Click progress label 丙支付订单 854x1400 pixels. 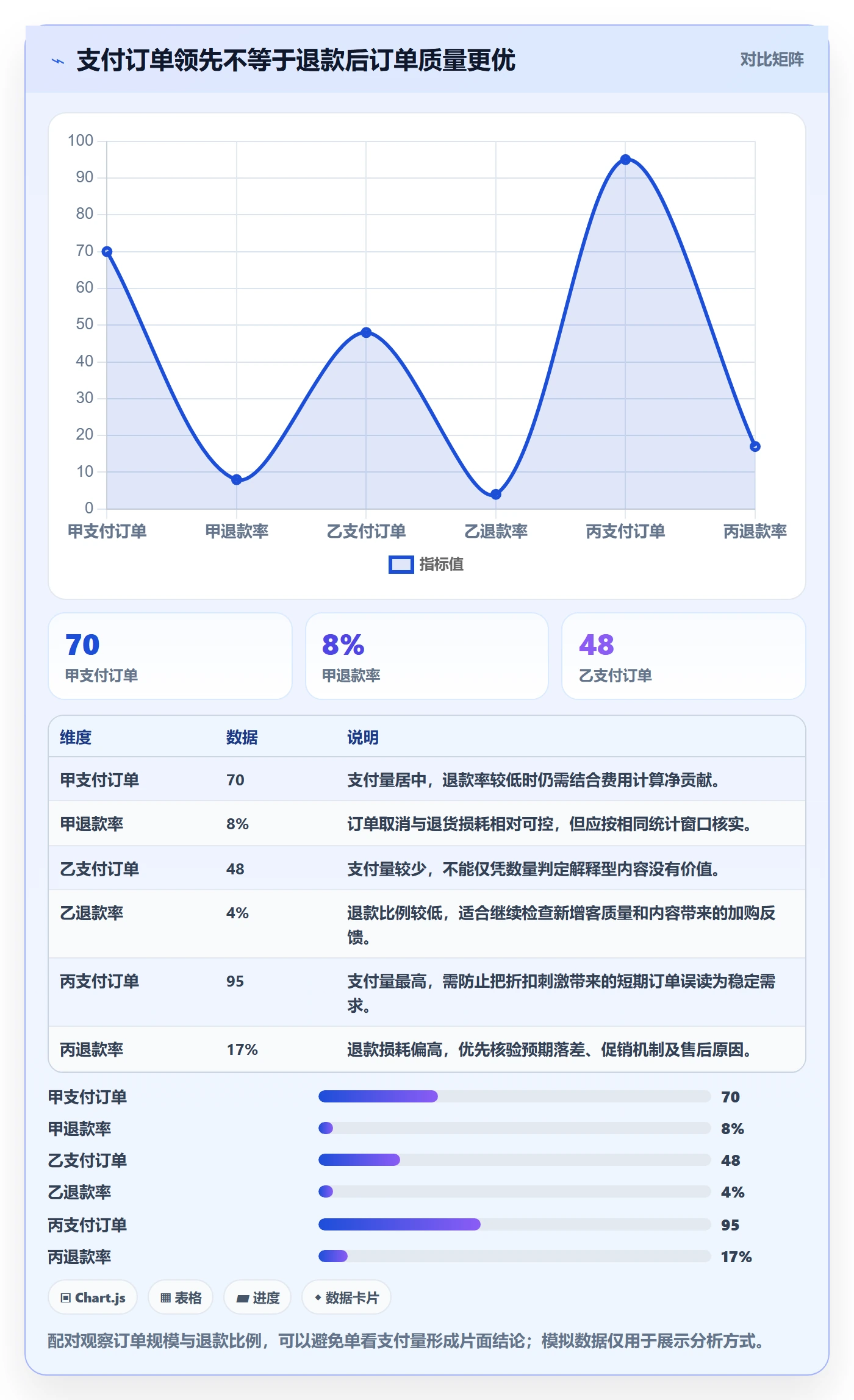click(87, 1225)
